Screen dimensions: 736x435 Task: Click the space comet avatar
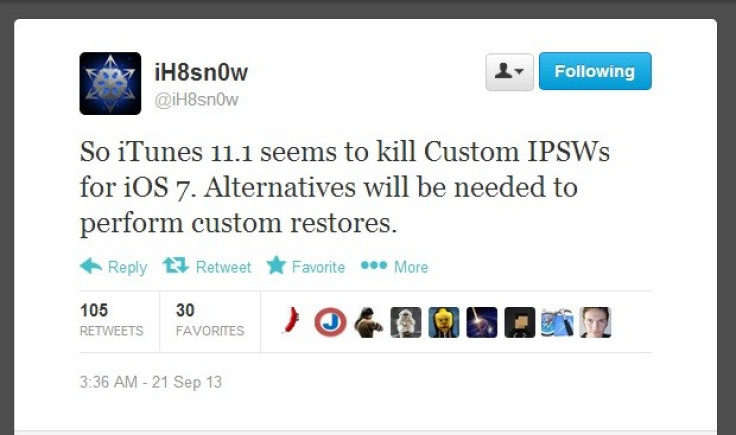pyautogui.click(x=482, y=322)
